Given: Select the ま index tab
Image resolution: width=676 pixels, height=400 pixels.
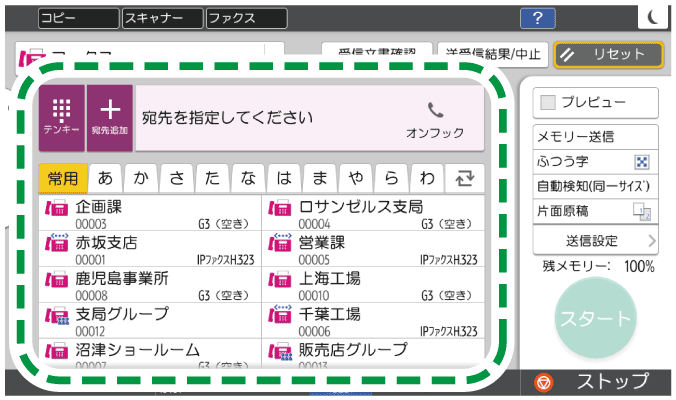Looking at the screenshot, I should pyautogui.click(x=320, y=178).
